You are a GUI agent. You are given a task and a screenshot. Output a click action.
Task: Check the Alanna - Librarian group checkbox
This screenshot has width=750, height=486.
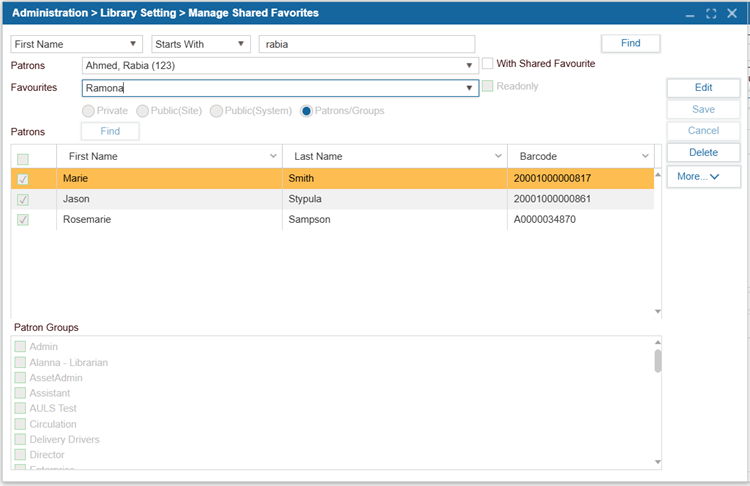20,362
